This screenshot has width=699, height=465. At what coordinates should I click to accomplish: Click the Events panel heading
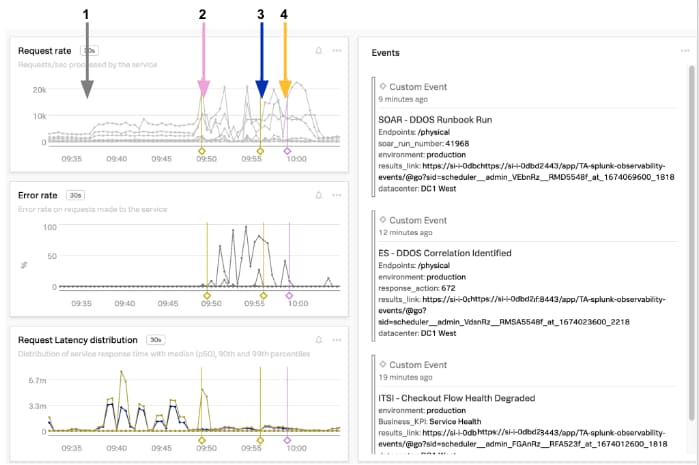point(386,53)
